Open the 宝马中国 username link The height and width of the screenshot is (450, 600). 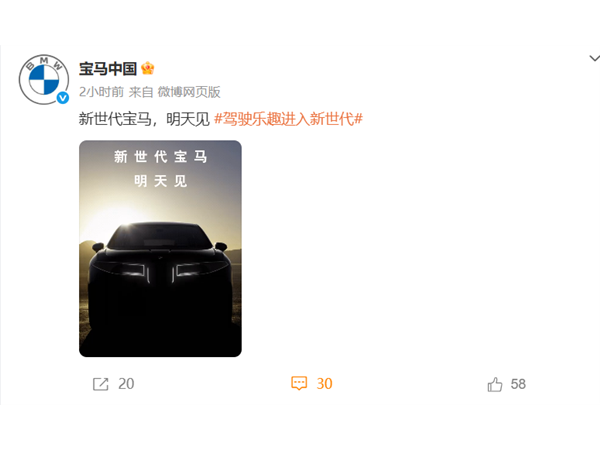coord(108,68)
